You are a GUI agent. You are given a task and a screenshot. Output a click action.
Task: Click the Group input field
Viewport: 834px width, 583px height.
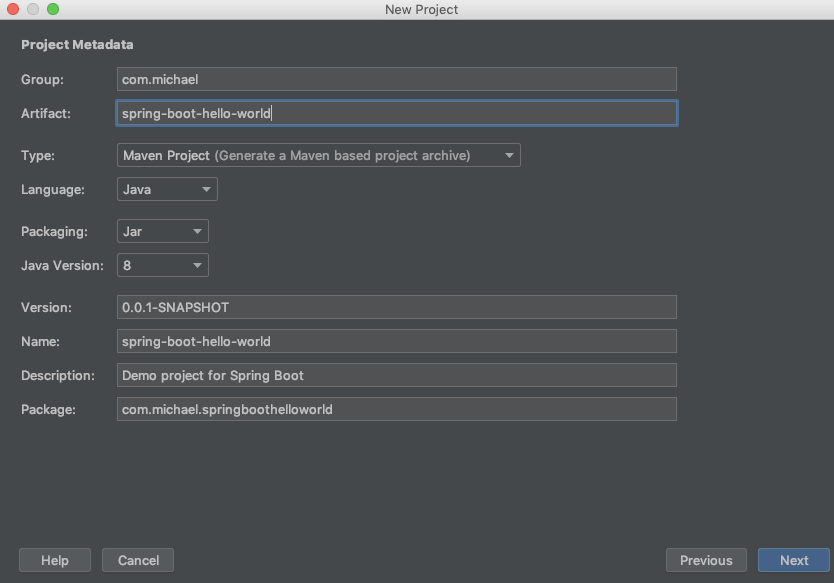396,79
